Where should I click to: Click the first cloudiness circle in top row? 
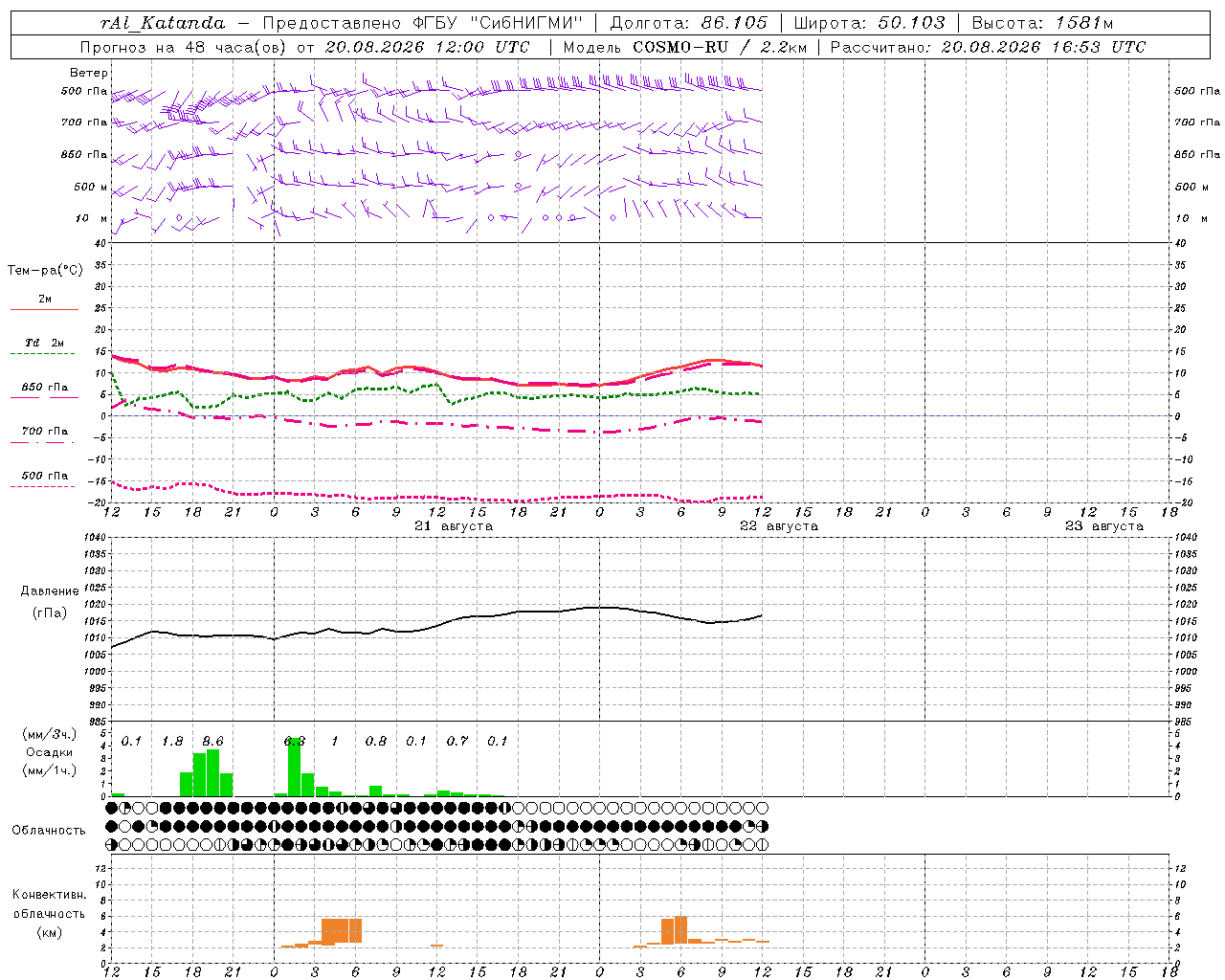[112, 808]
